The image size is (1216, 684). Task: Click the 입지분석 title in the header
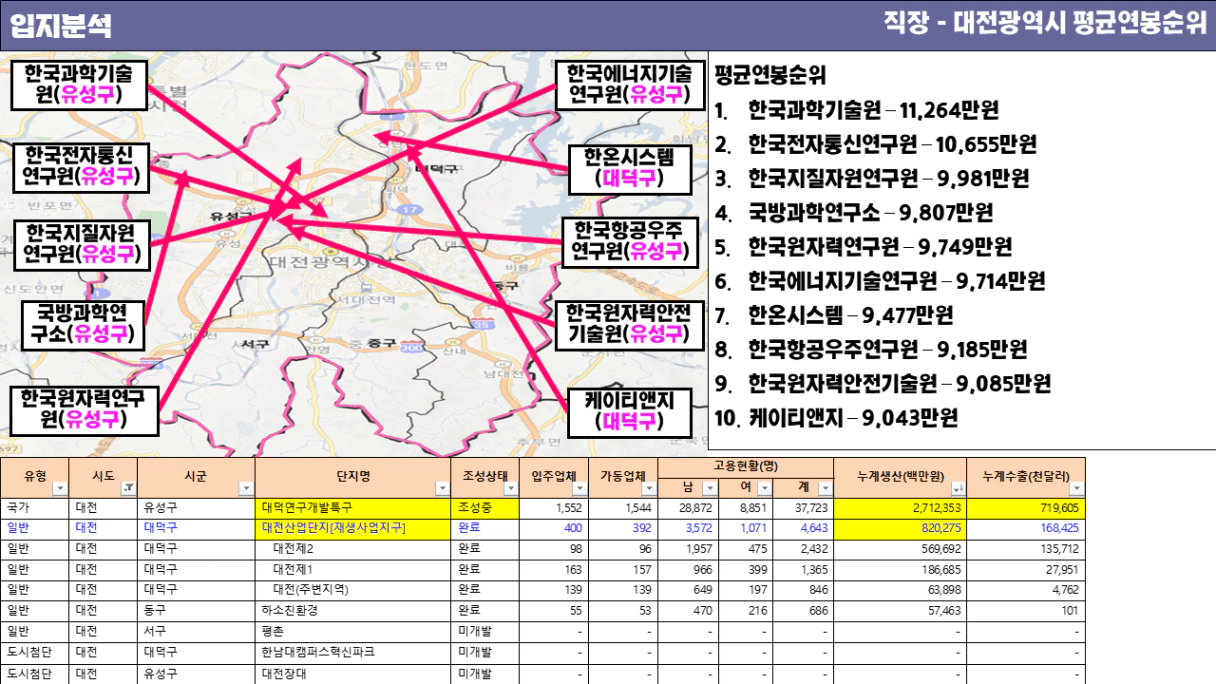61,25
